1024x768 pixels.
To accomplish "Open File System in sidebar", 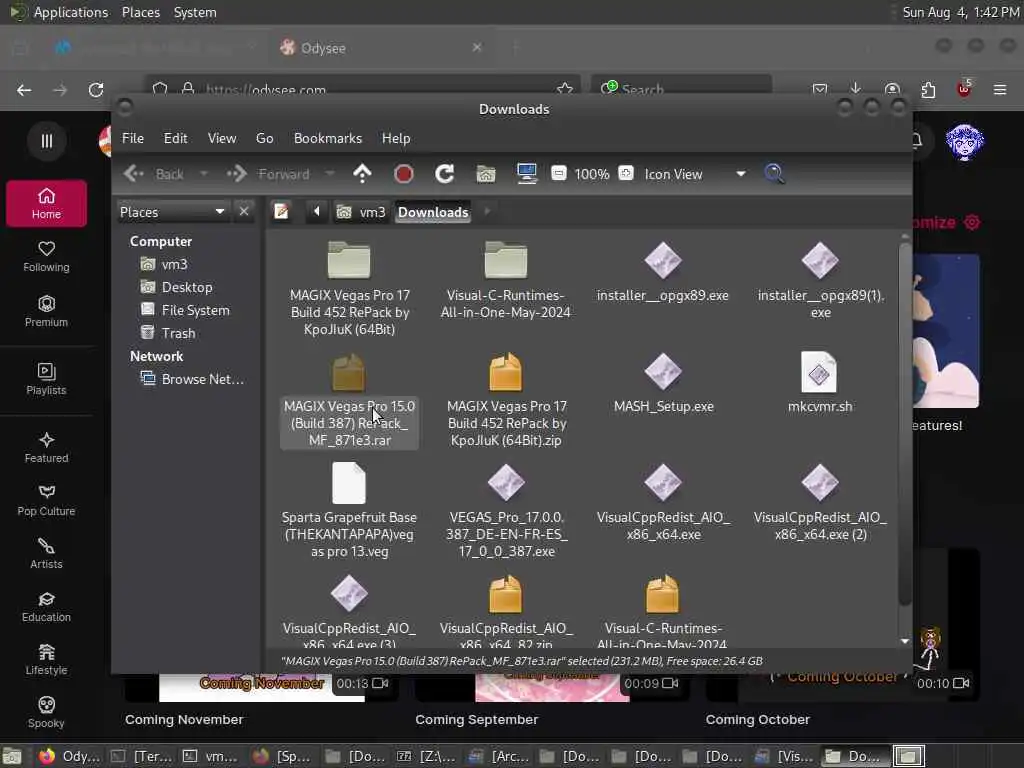I will pos(185,310).
